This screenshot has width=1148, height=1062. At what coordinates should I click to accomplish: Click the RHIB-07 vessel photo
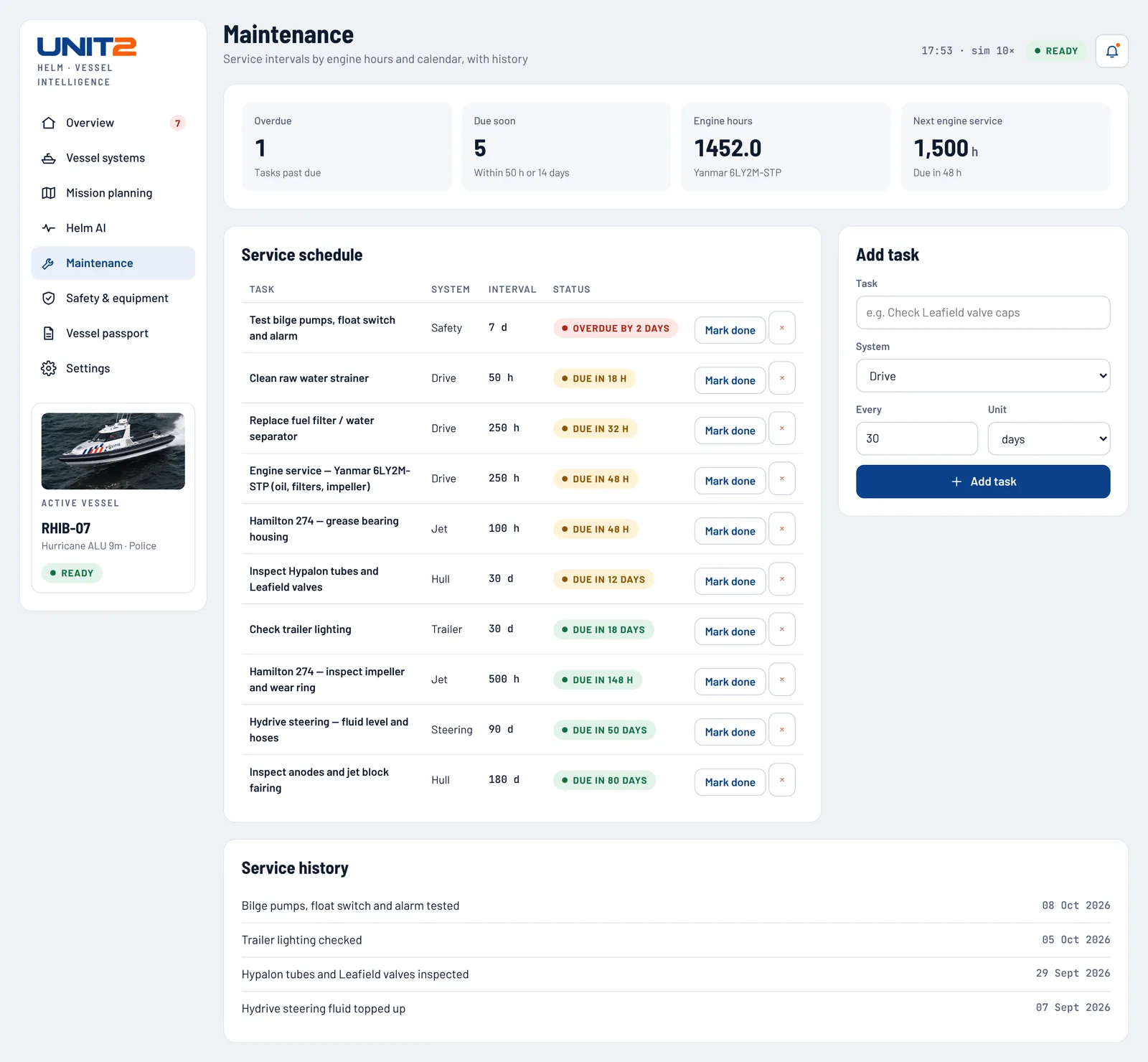pyautogui.click(x=113, y=451)
